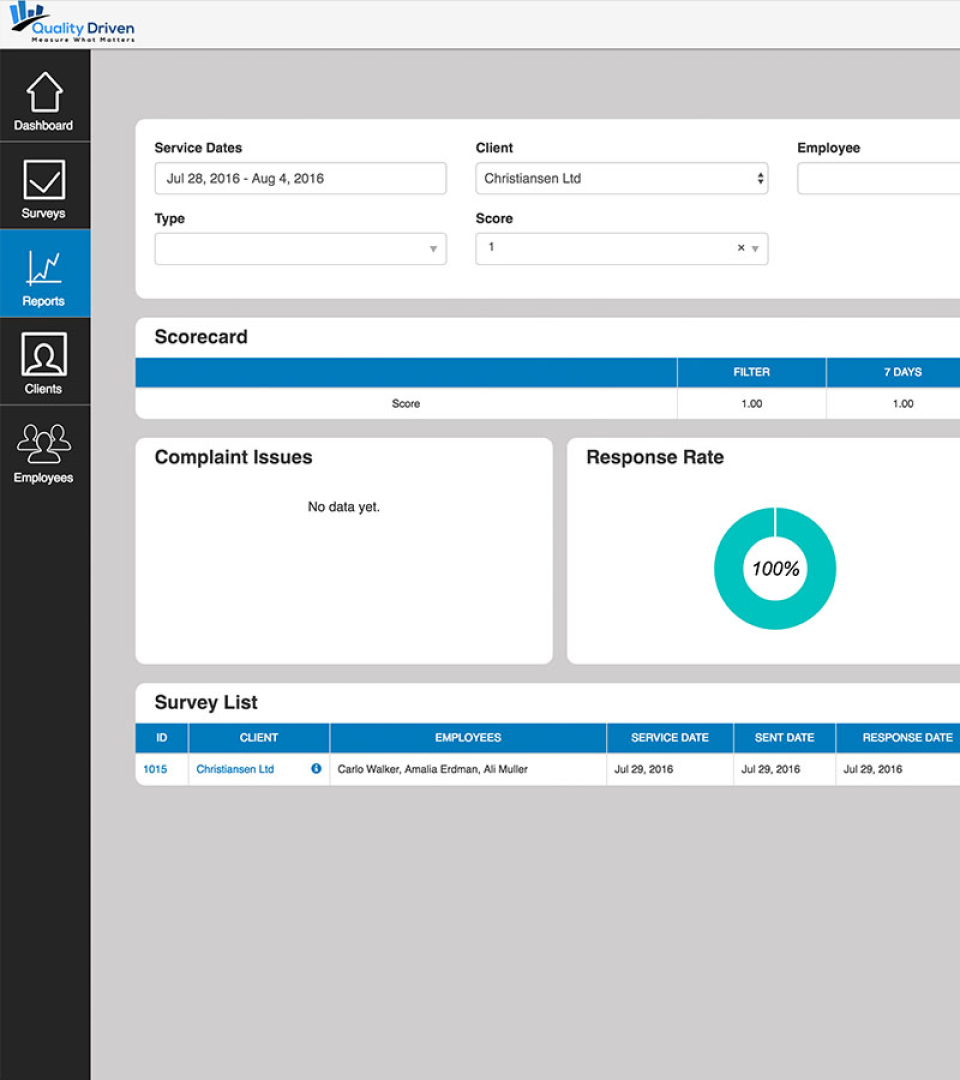Viewport: 960px width, 1080px height.
Task: Sort the survey list by SERVICE DATE
Action: click(669, 737)
